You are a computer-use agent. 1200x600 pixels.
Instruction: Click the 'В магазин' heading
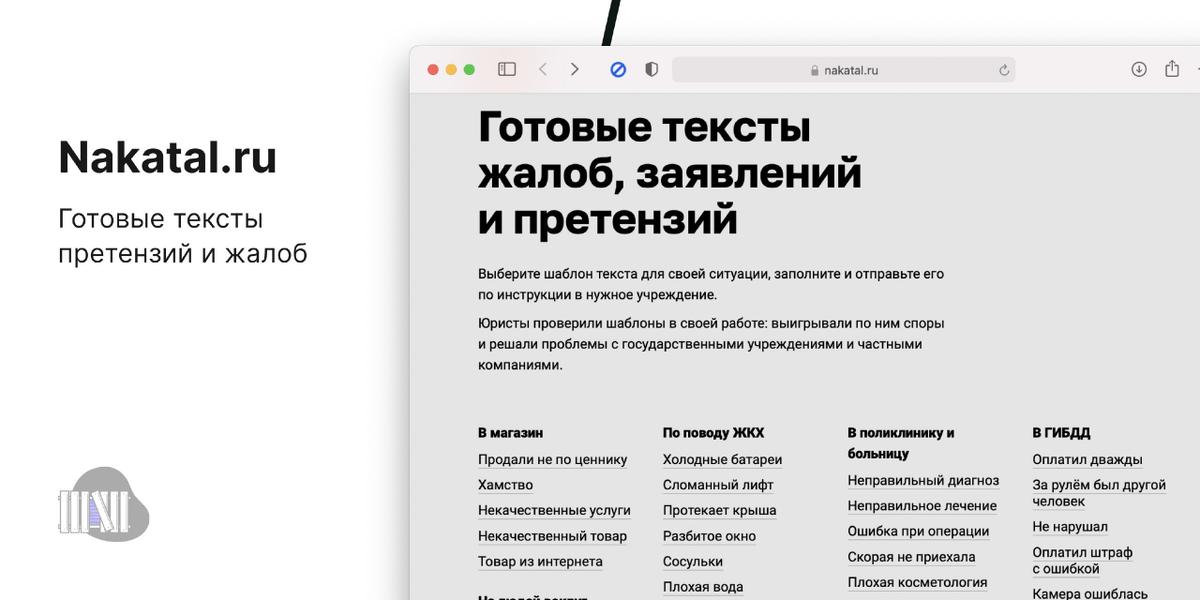(x=510, y=433)
